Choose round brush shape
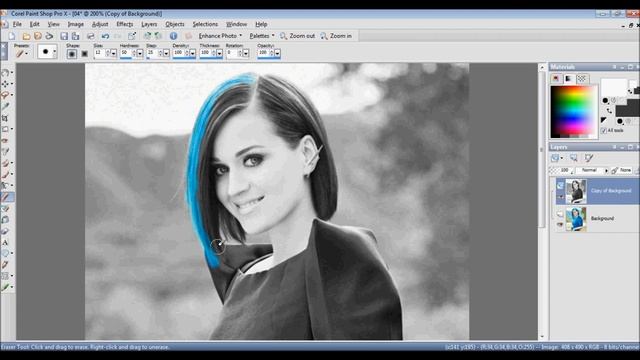The height and width of the screenshot is (360, 640). point(72,53)
